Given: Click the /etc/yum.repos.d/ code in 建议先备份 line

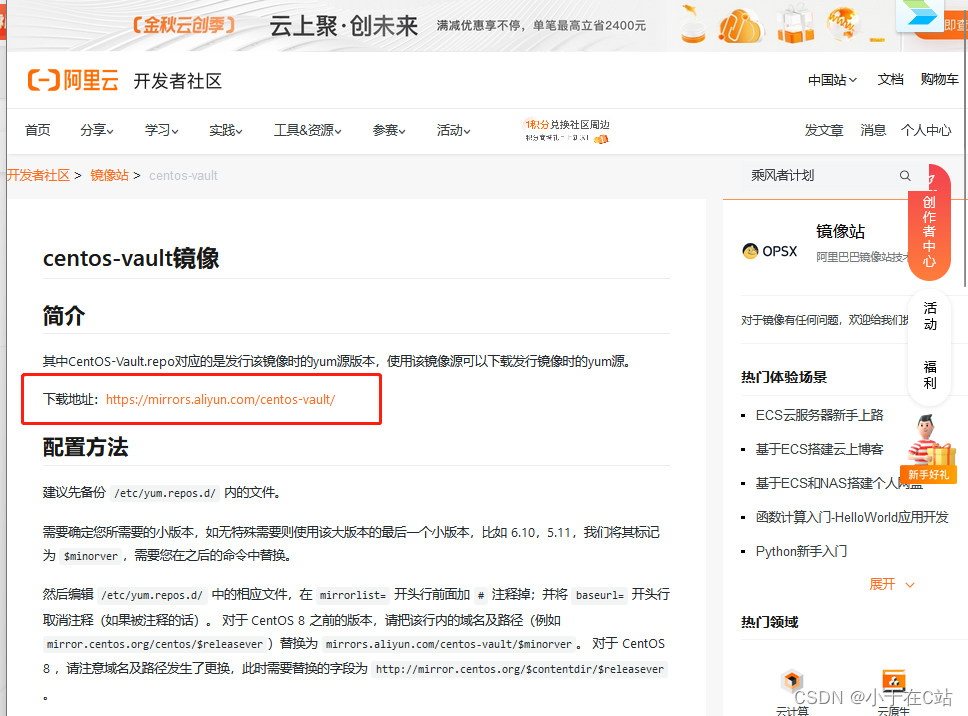Looking at the screenshot, I should click(x=165, y=493).
